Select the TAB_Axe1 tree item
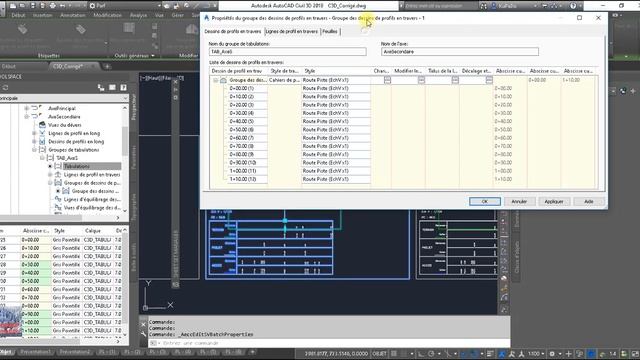Image resolution: width=640 pixels, height=360 pixels. point(67,158)
